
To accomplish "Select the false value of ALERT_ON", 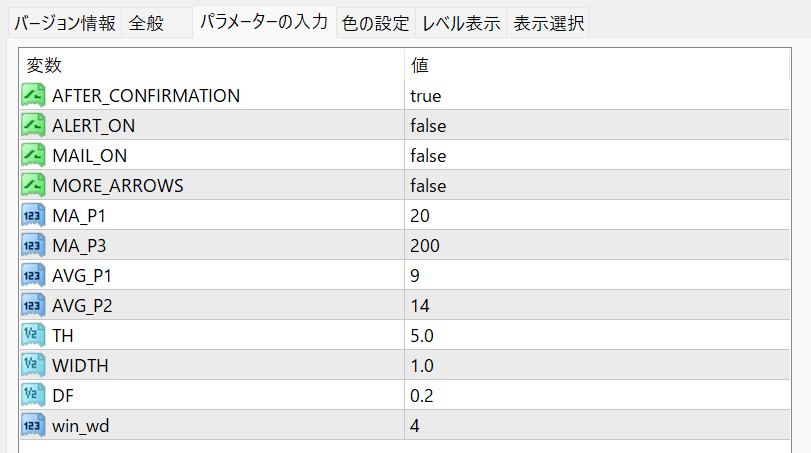I will [428, 126].
